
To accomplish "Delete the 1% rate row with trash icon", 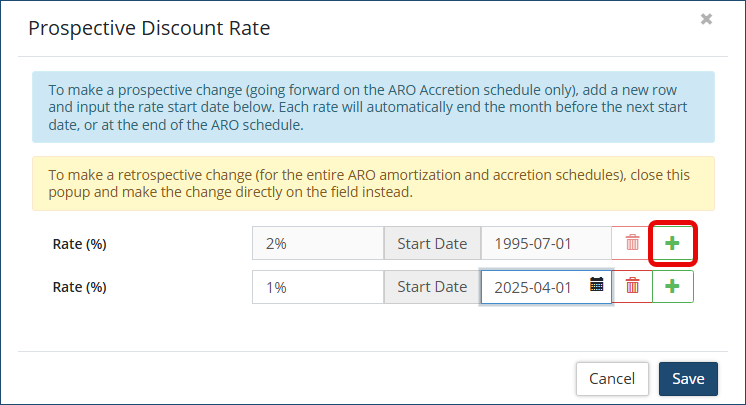I will pos(632,286).
